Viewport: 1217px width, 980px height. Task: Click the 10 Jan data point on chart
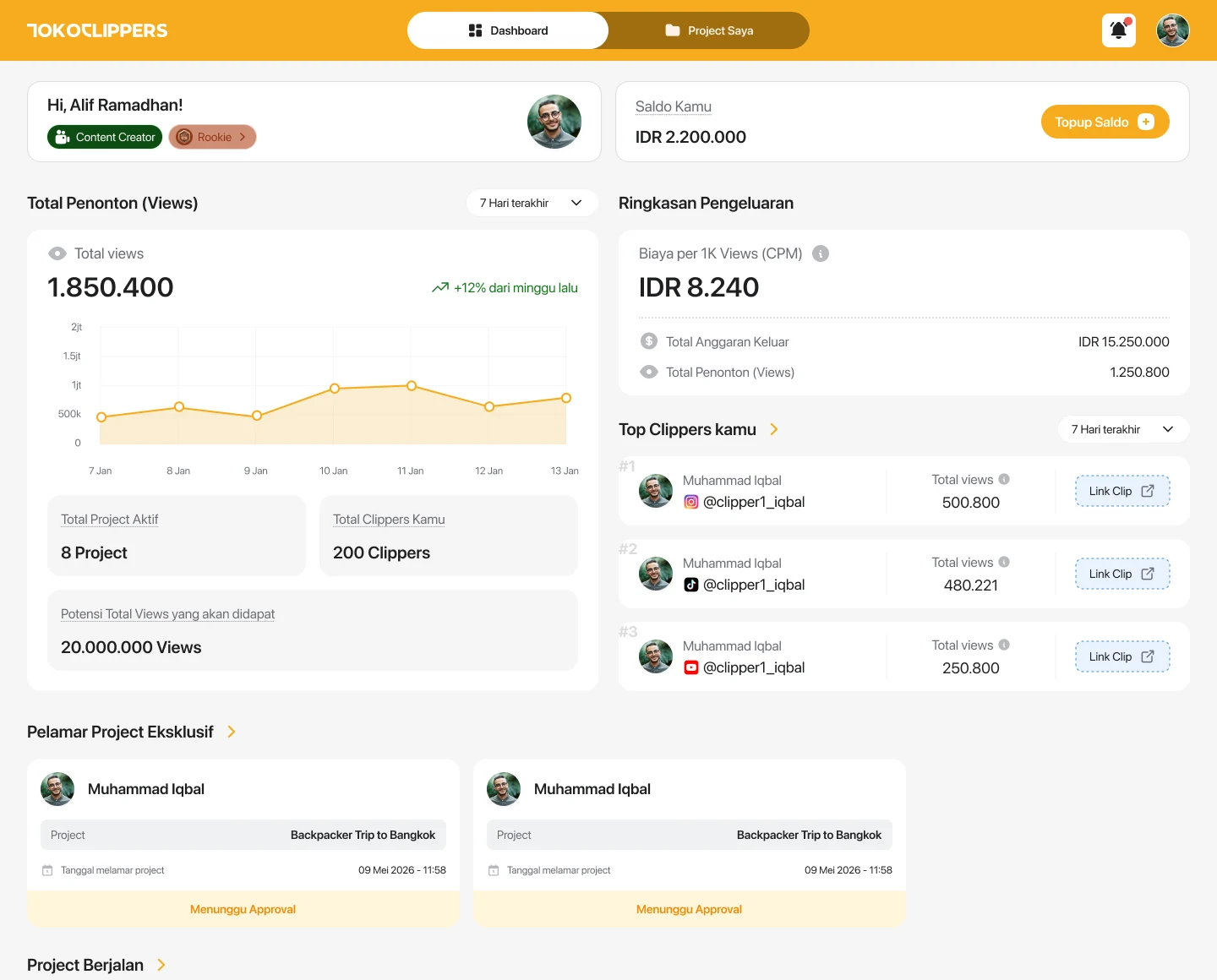click(335, 389)
